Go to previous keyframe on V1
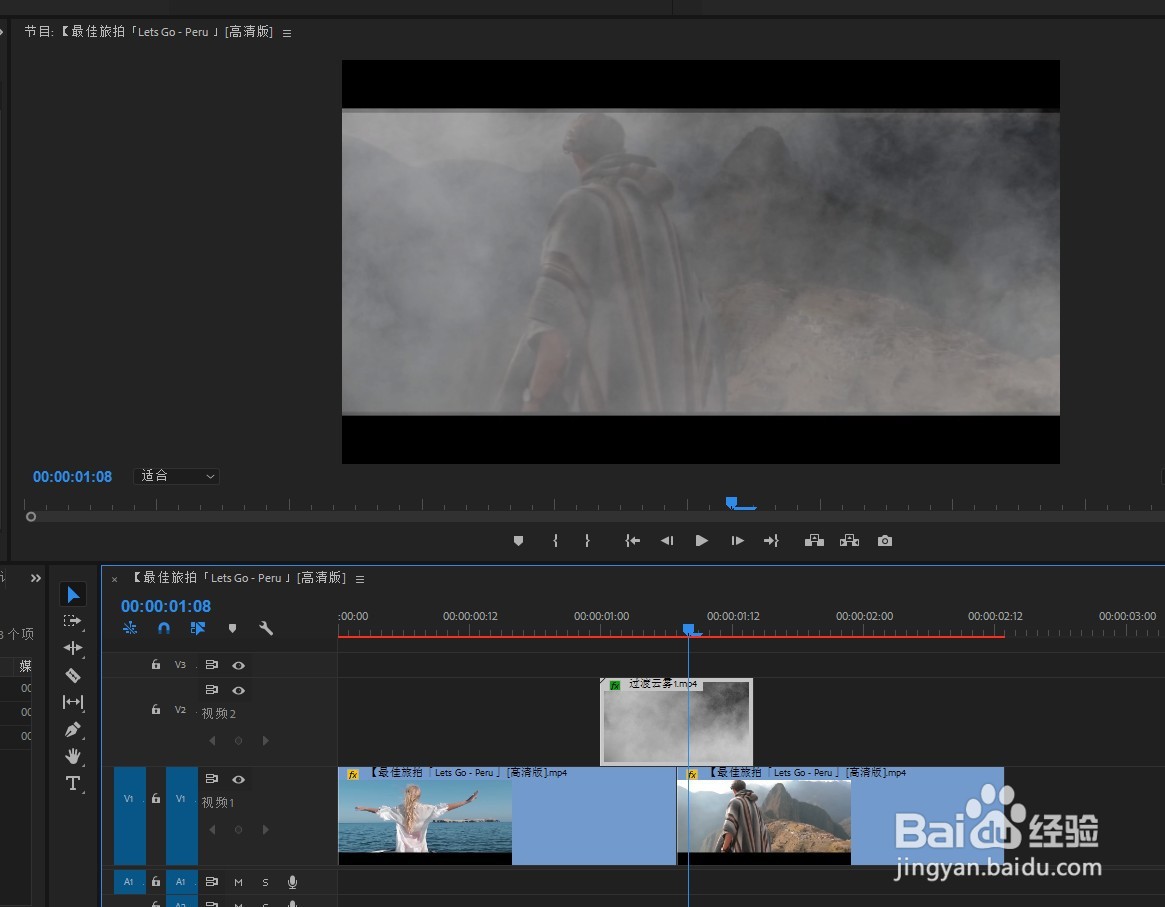This screenshot has height=907, width=1165. [x=212, y=830]
